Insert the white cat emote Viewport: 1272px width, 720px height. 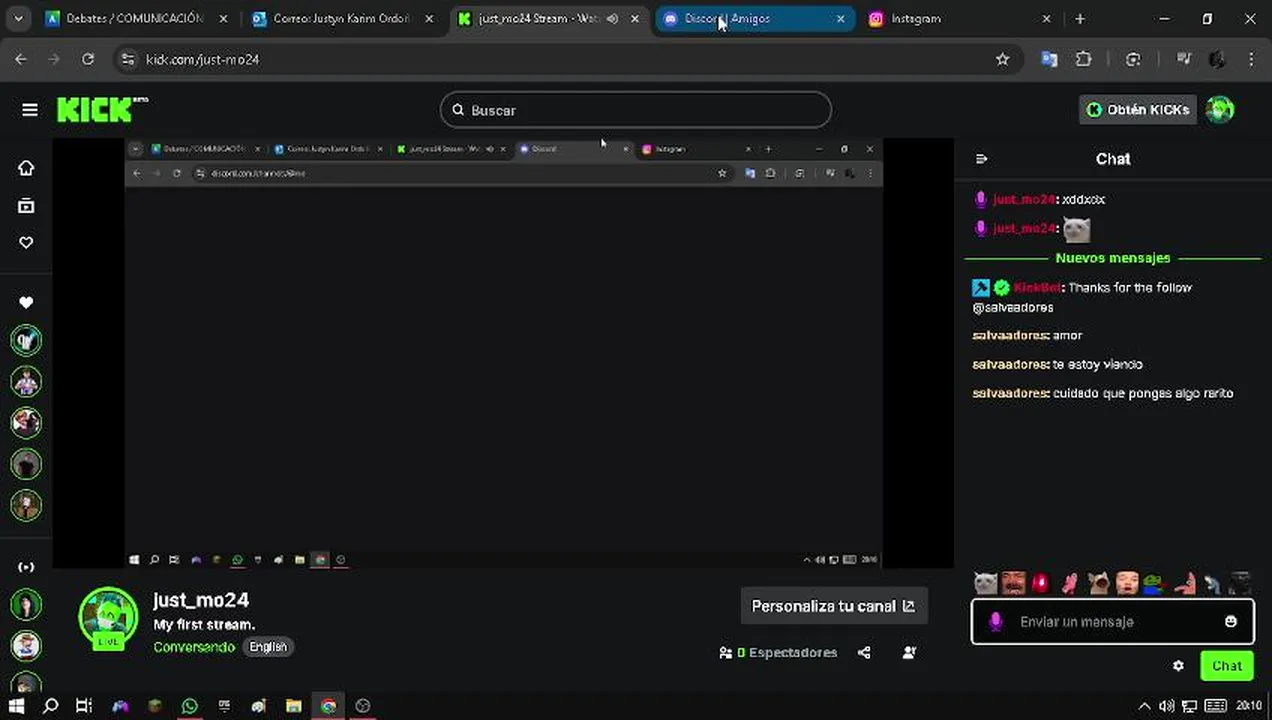[x=985, y=583]
